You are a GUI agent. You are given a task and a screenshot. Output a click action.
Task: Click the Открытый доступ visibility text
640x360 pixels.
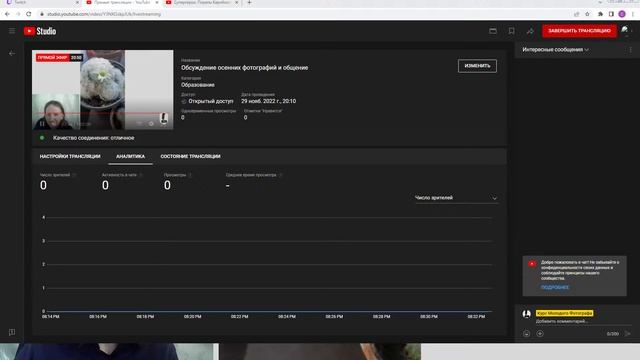tap(211, 101)
